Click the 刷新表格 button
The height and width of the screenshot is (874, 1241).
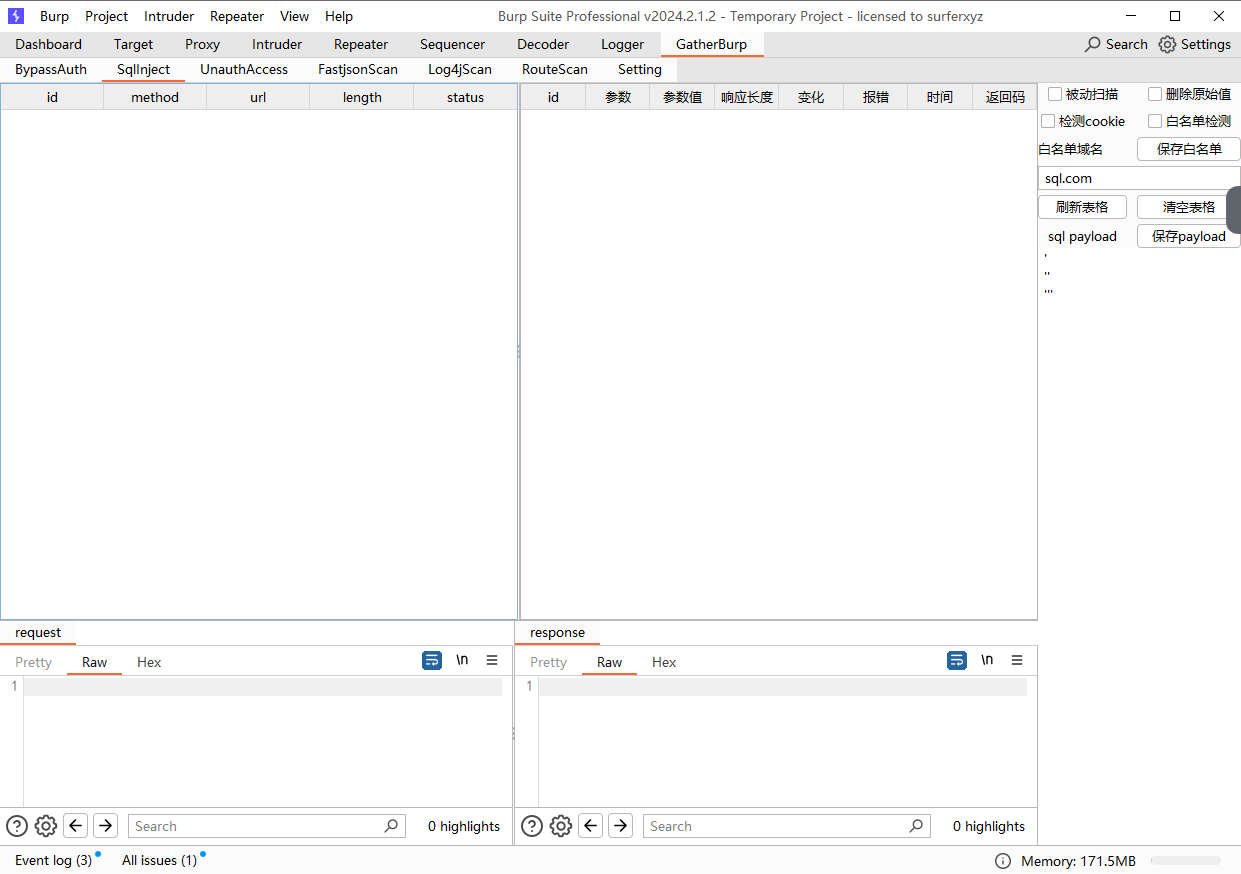point(1082,207)
